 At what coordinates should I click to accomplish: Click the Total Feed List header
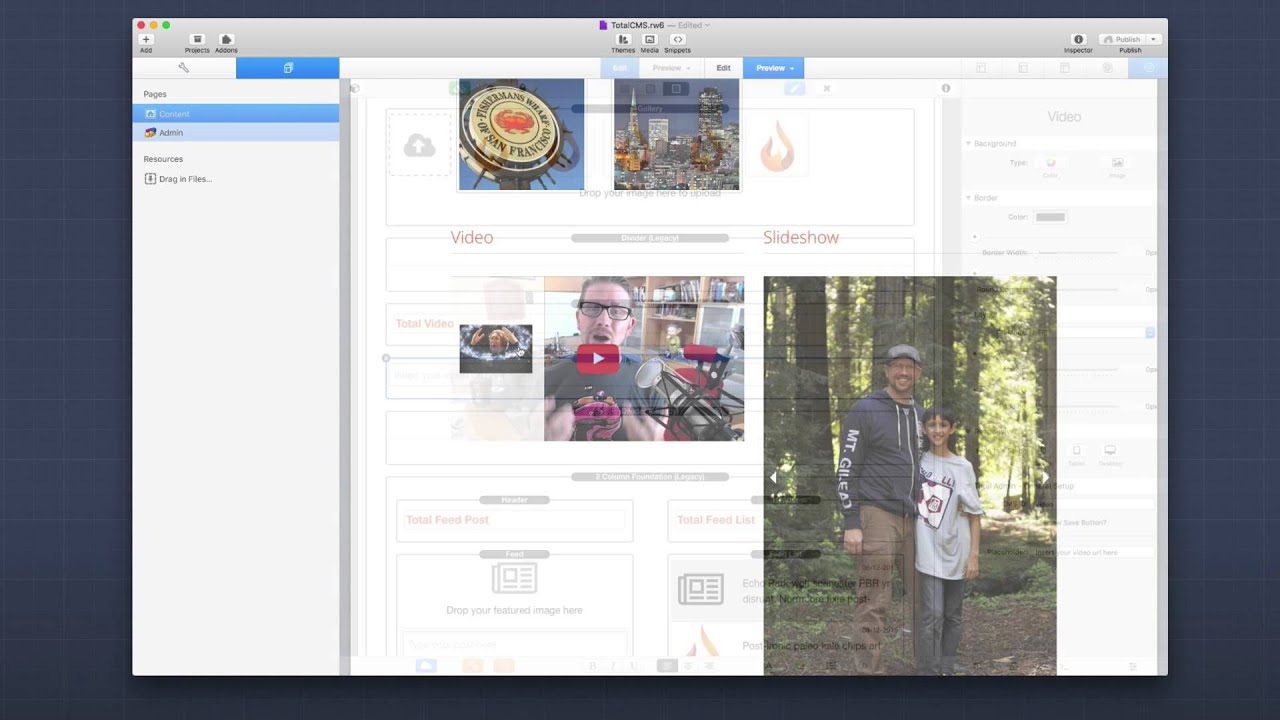click(716, 520)
